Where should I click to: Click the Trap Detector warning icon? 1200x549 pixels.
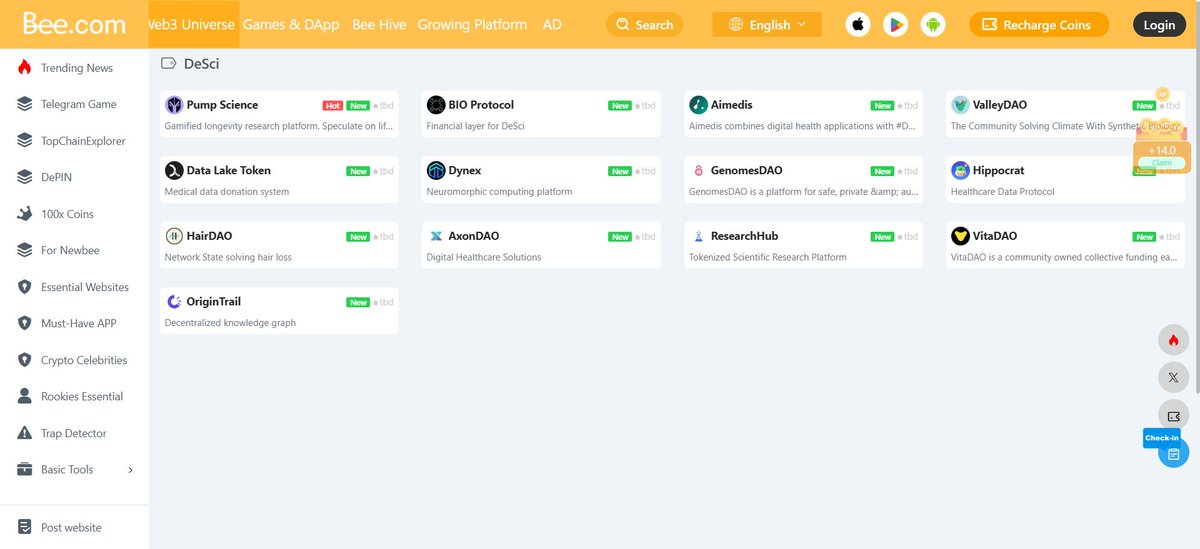(x=25, y=433)
